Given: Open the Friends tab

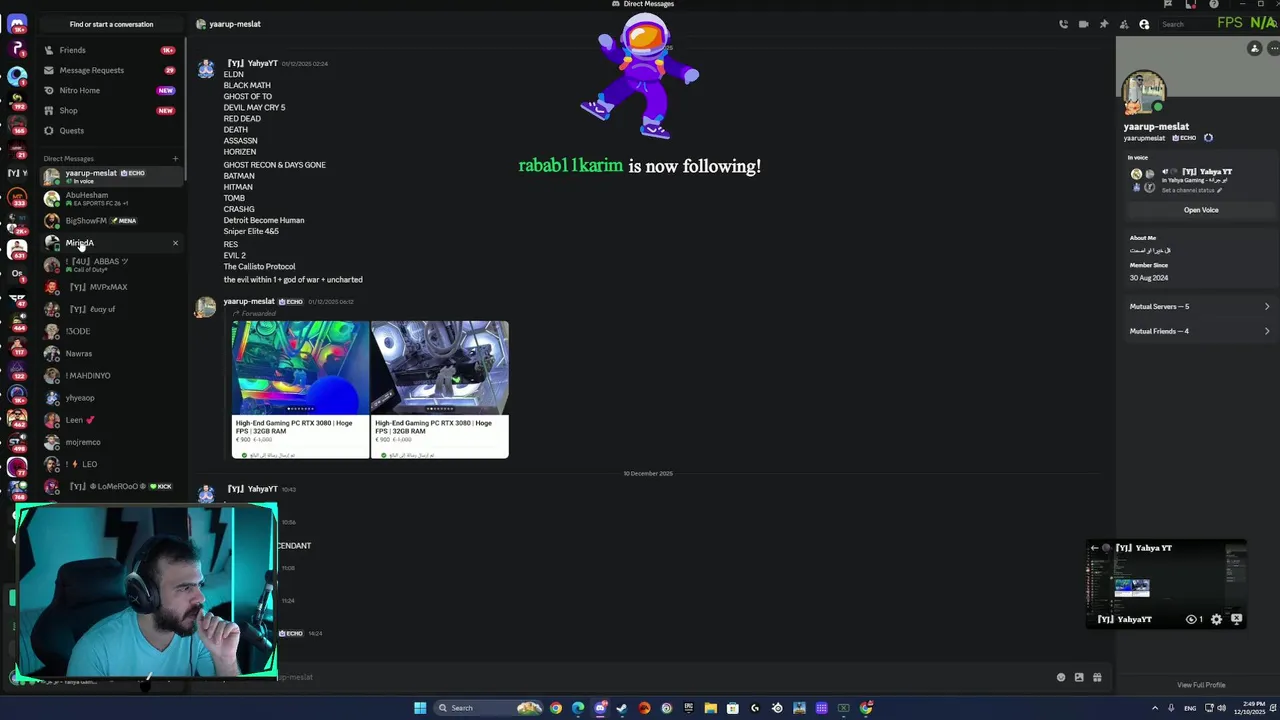Looking at the screenshot, I should coord(110,50).
